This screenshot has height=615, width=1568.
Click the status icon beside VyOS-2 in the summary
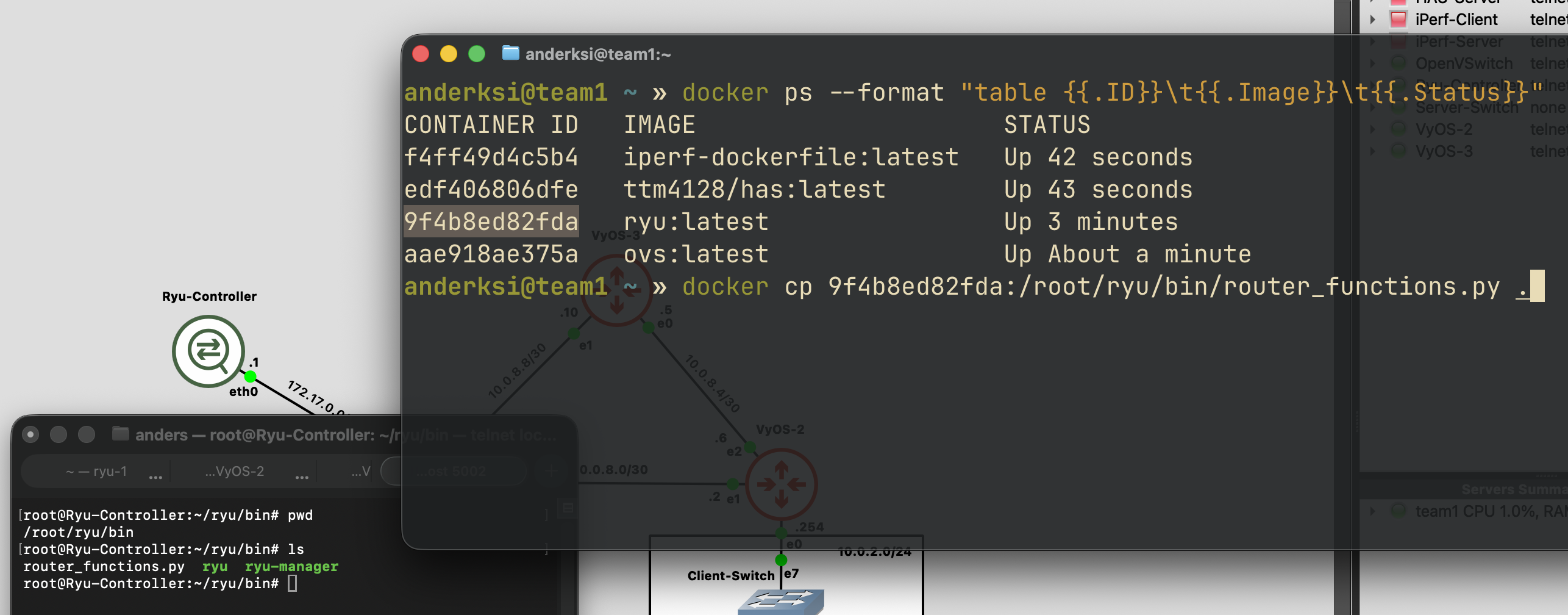[x=1398, y=129]
